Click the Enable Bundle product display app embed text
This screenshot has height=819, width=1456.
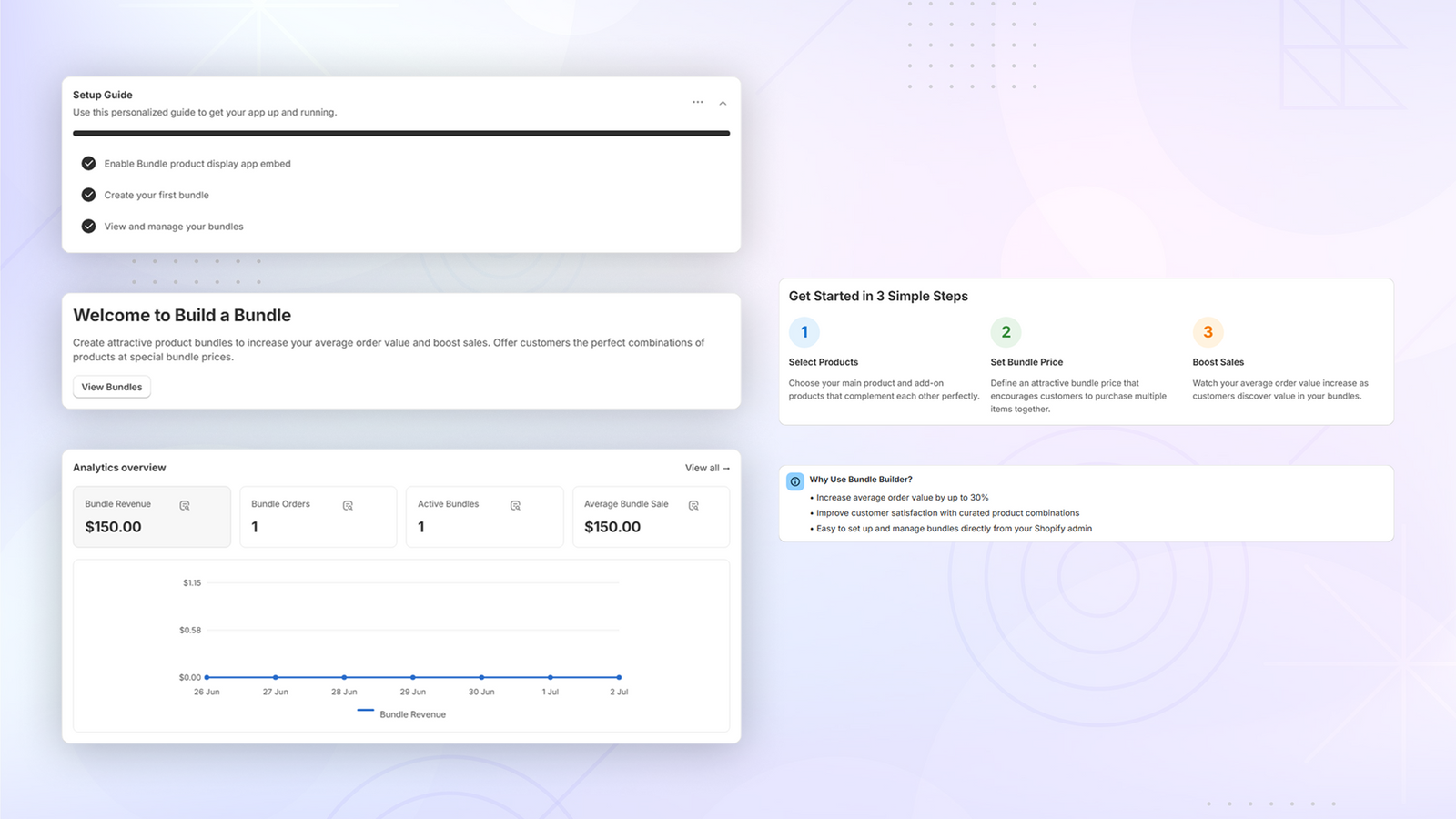(197, 164)
